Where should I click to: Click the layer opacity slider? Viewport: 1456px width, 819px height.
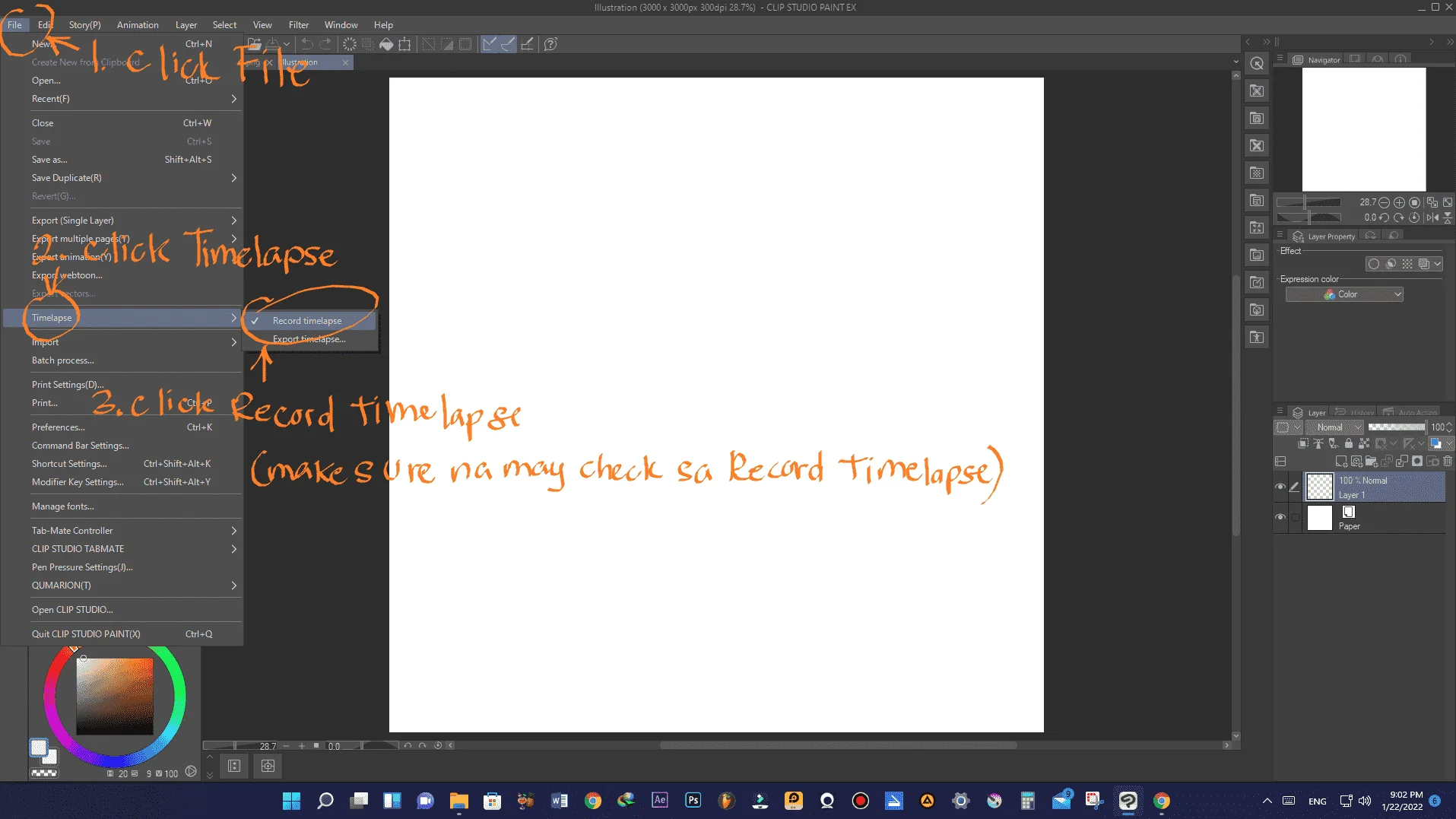click(1397, 427)
